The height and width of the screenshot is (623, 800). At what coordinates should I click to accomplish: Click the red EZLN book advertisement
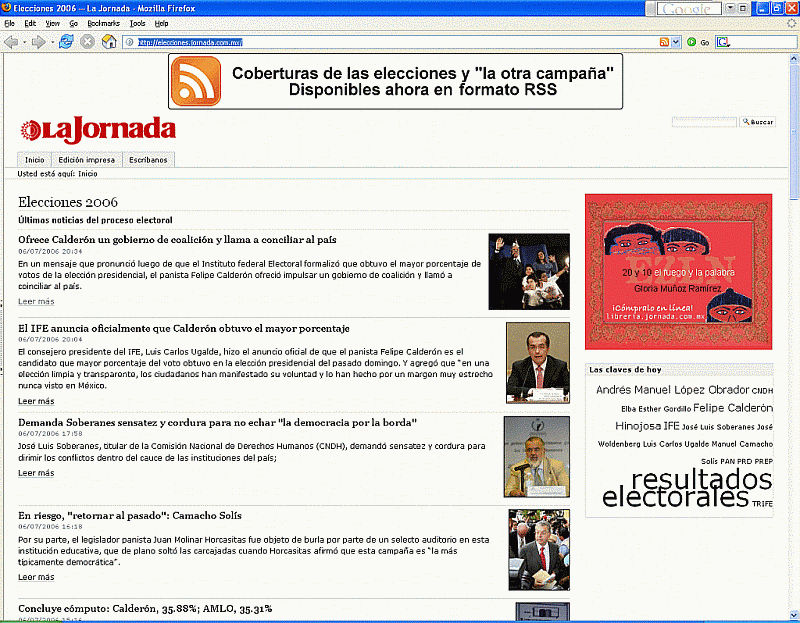coord(679,272)
